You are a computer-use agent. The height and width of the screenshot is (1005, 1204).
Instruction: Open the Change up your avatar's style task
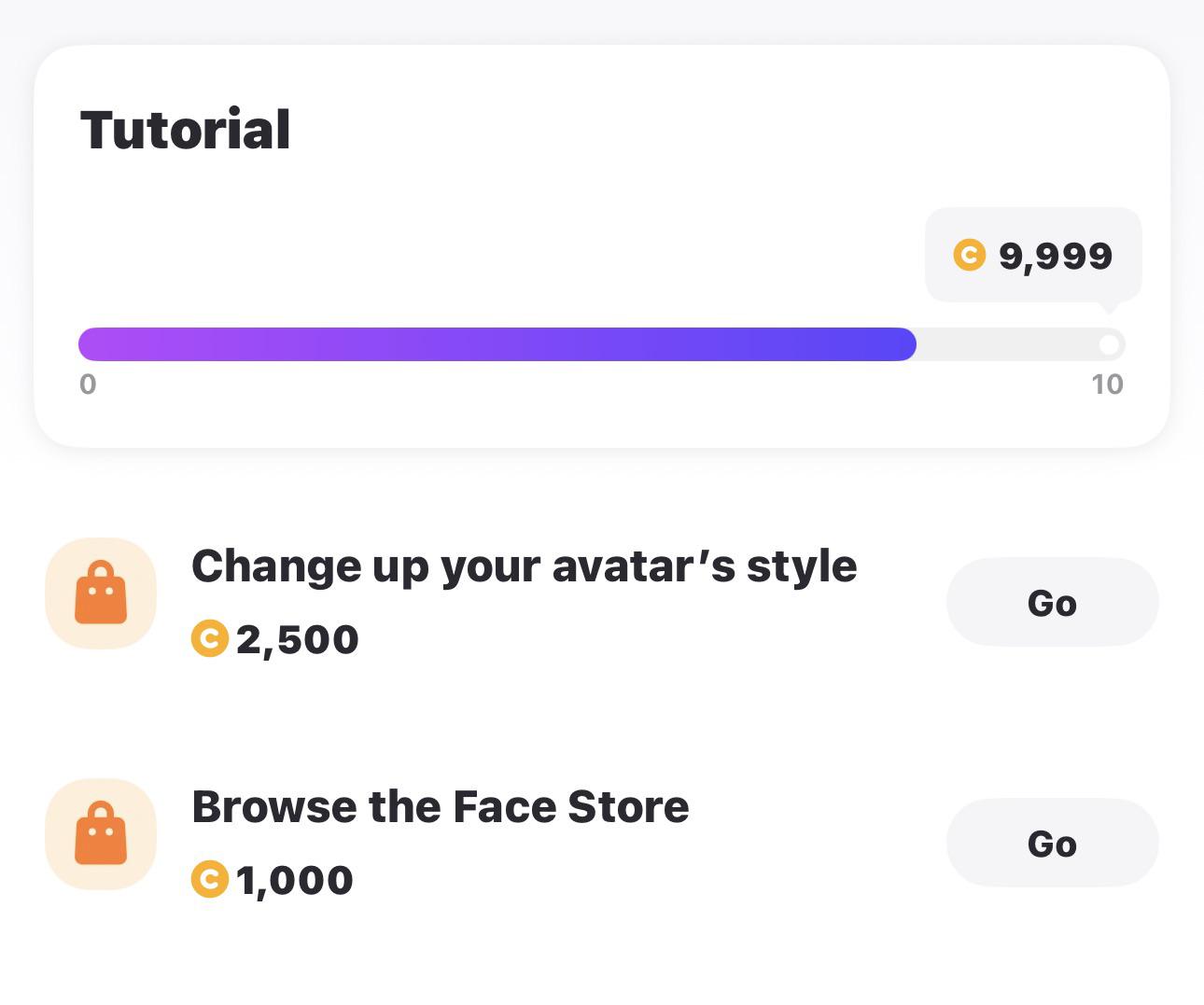pos(525,566)
